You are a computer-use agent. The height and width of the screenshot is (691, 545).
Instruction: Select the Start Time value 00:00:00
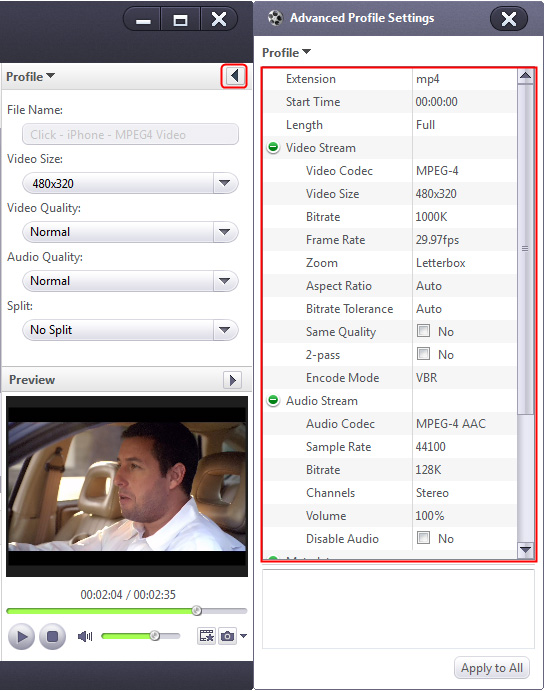tap(436, 102)
